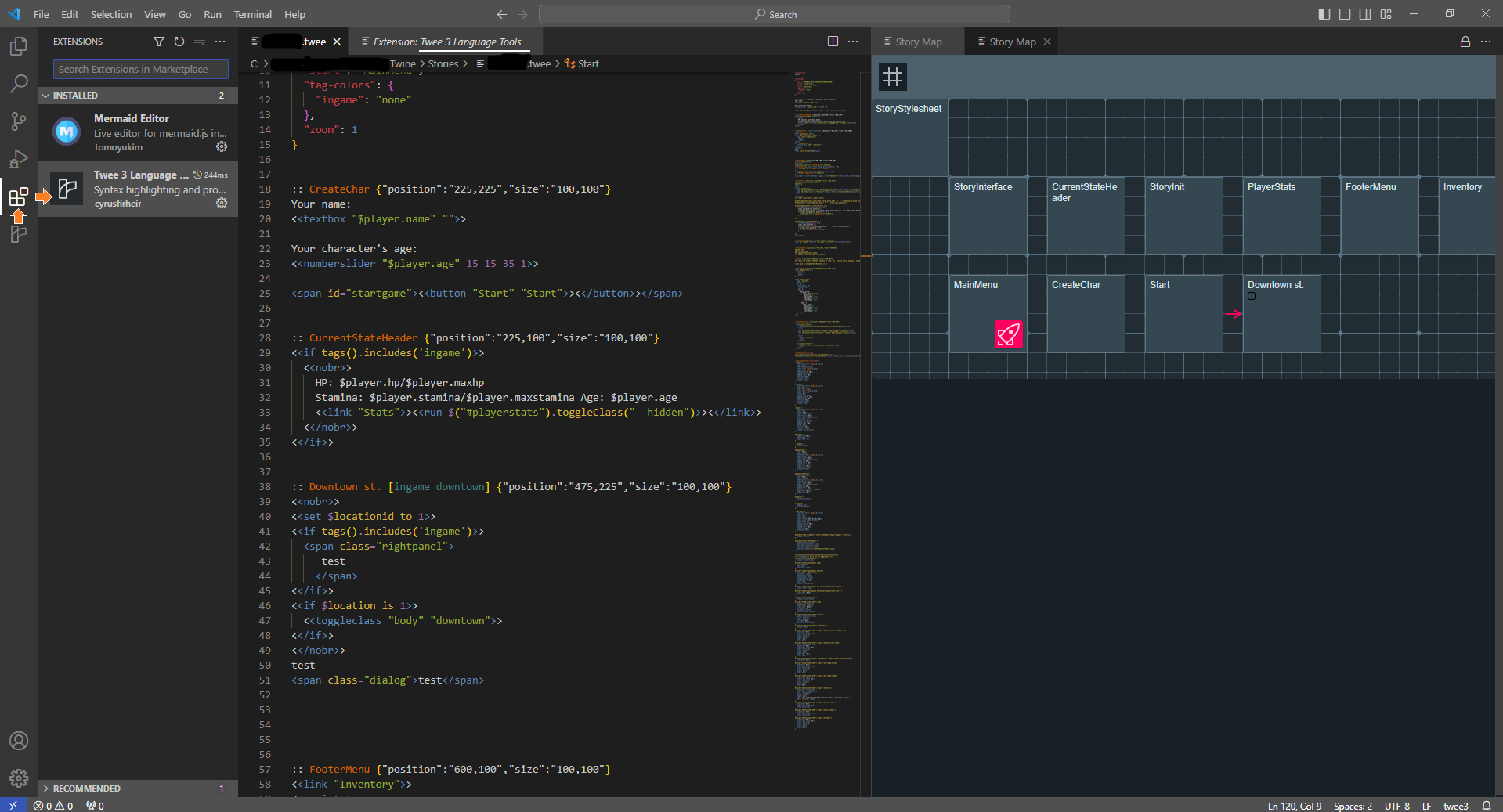Toggle the primary side bar layout button

point(1324,14)
